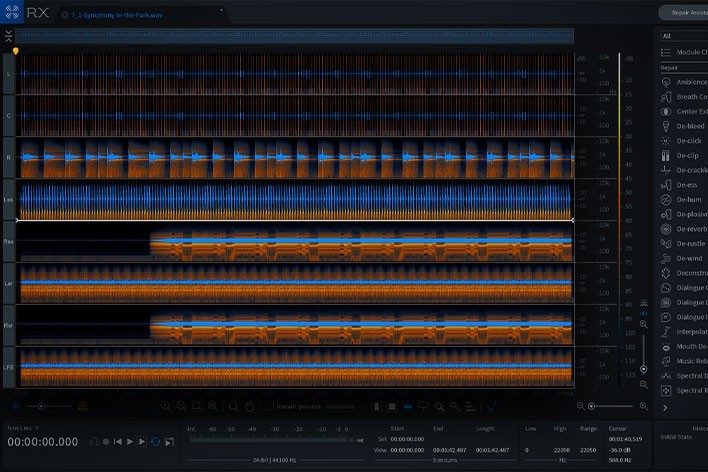Toggle the Rsr channel selection
This screenshot has height=472, width=708.
9,325
